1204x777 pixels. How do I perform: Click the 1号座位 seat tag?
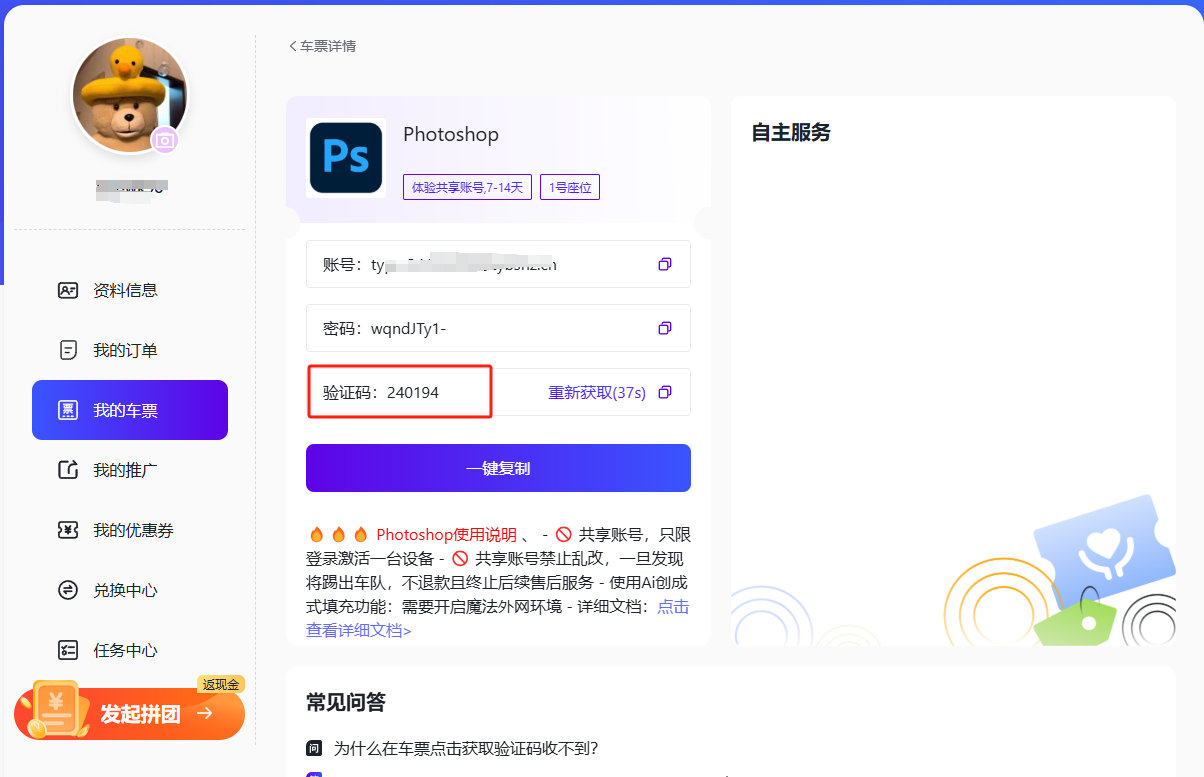570,187
